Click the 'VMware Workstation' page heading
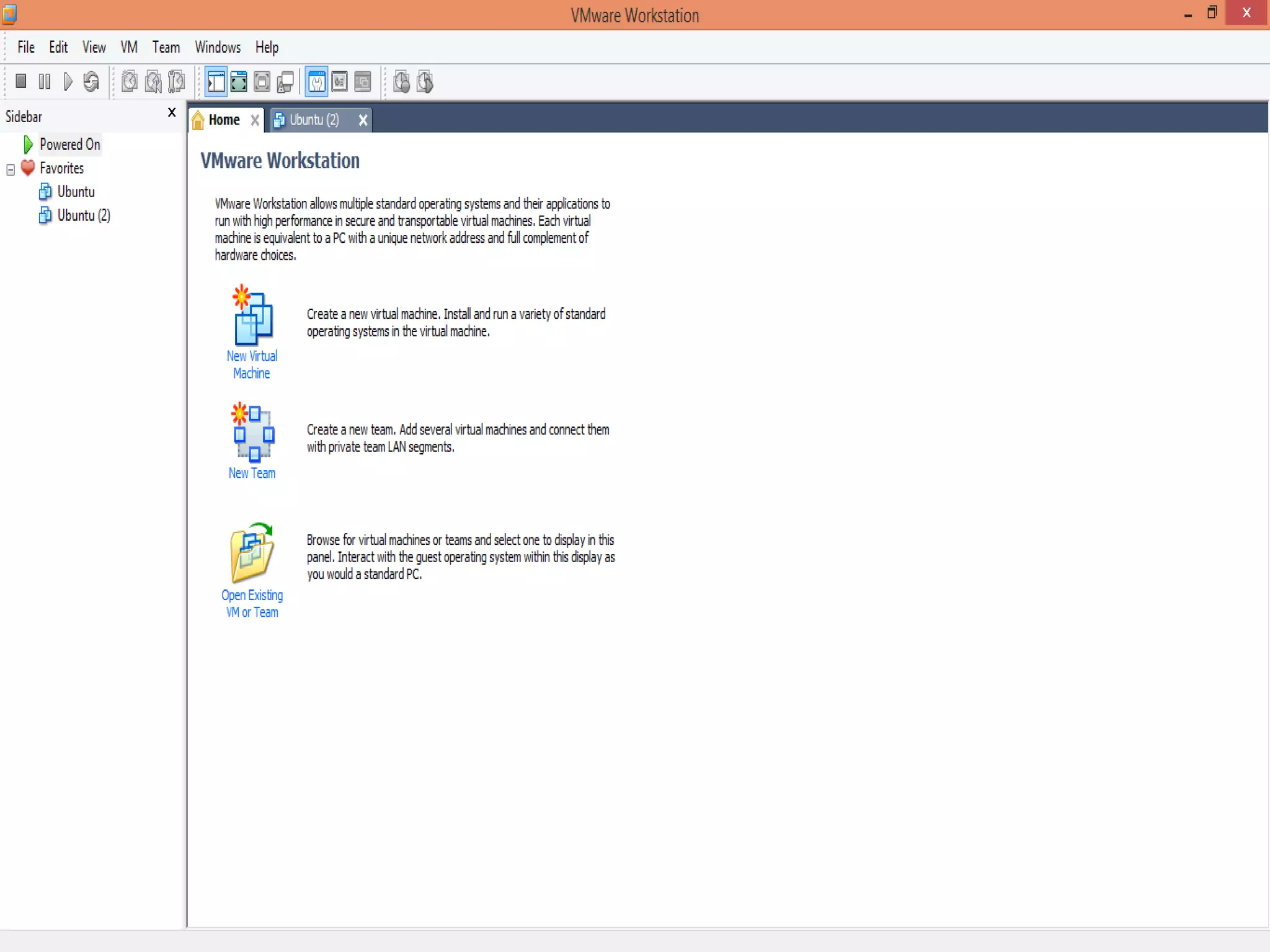Screen dimensions: 1270x952 pyautogui.click(x=280, y=161)
